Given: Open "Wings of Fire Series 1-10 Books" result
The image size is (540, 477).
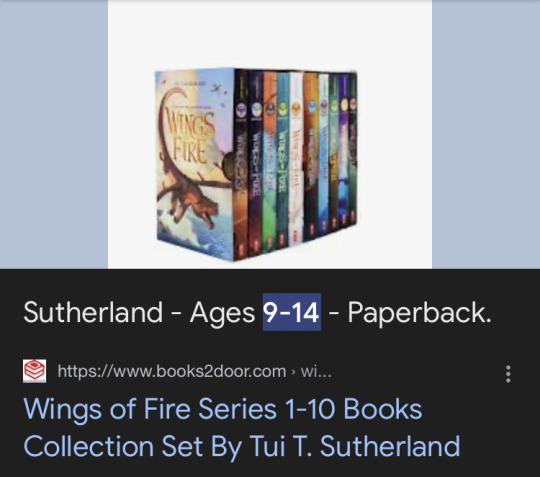Looking at the screenshot, I should pyautogui.click(x=223, y=409).
